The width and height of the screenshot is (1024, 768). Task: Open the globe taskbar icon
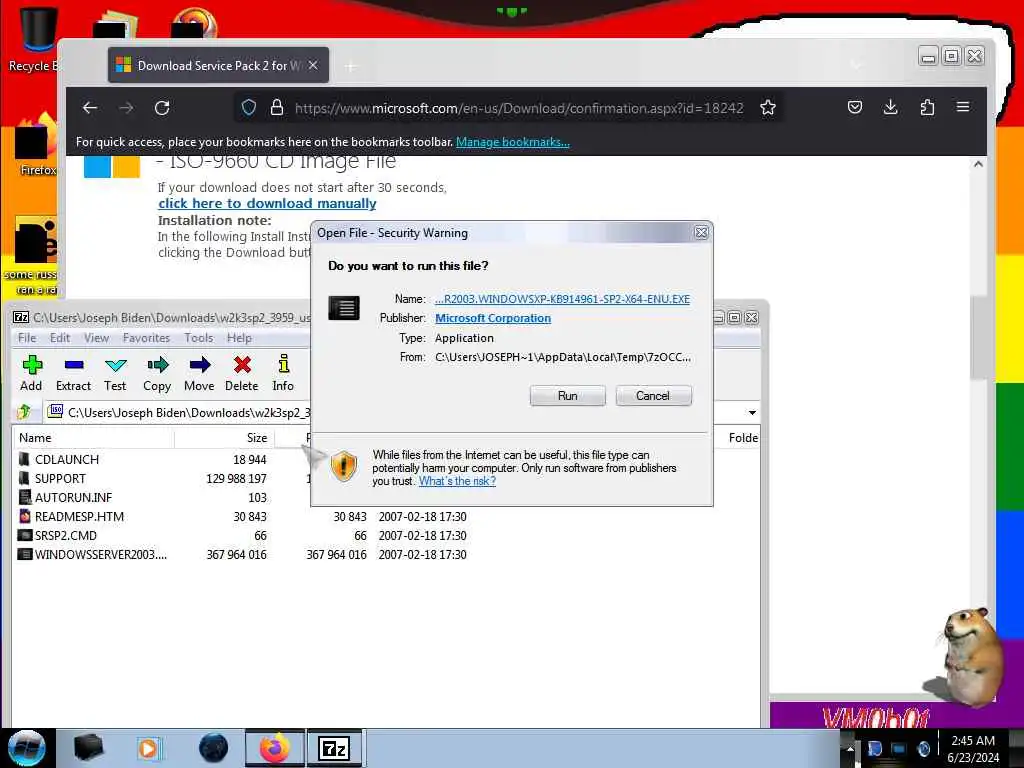(213, 748)
